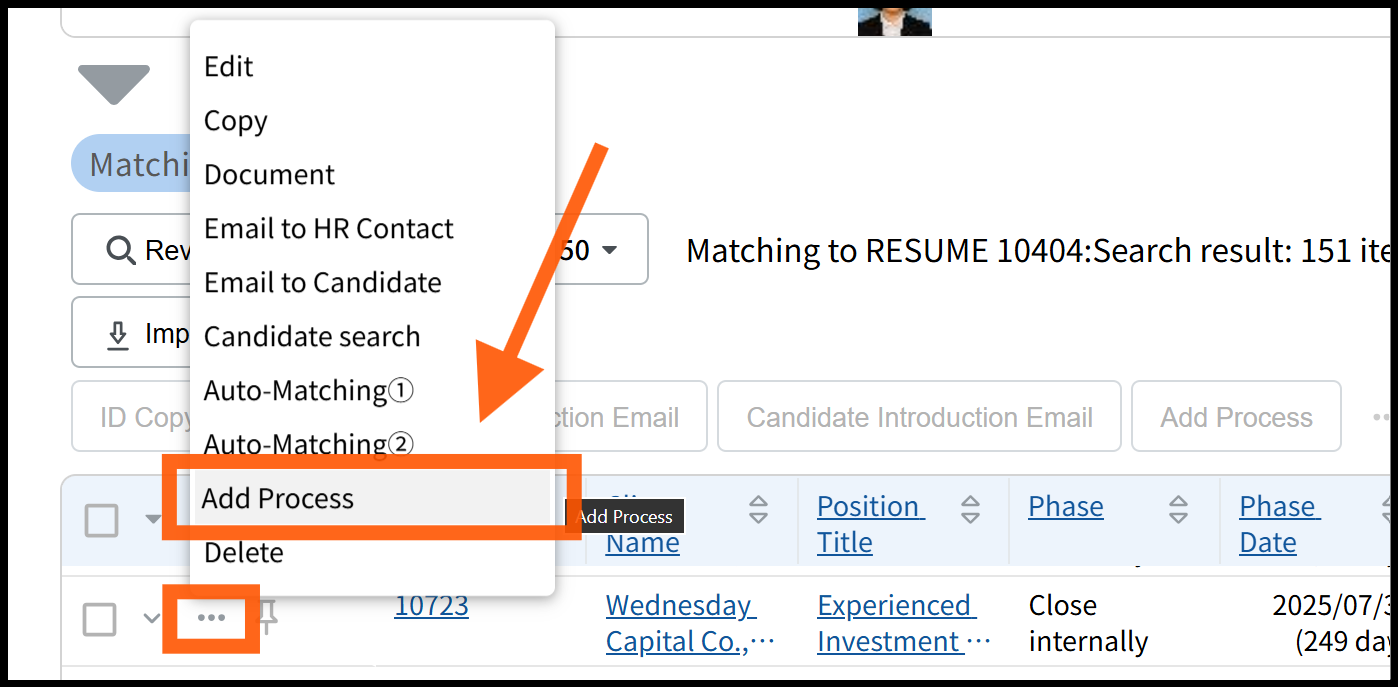Open job ID 10723 link

click(431, 605)
